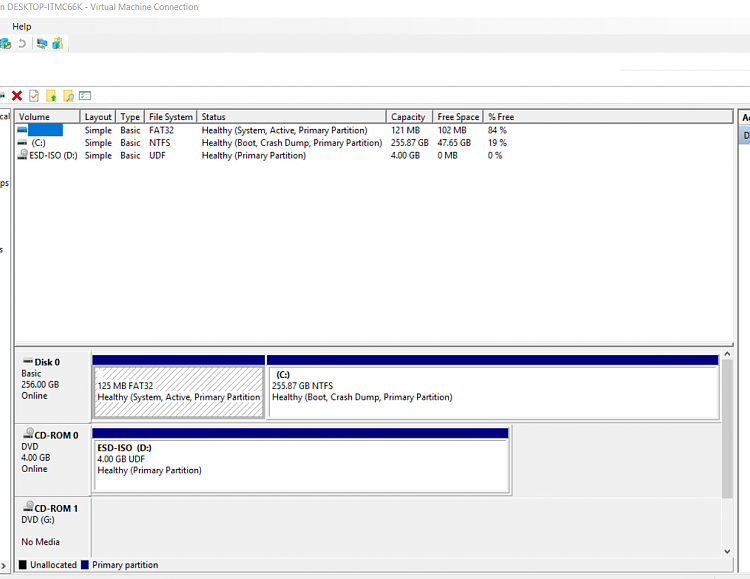
Task: Click the FAT32 file system cell
Action: pyautogui.click(x=161, y=130)
